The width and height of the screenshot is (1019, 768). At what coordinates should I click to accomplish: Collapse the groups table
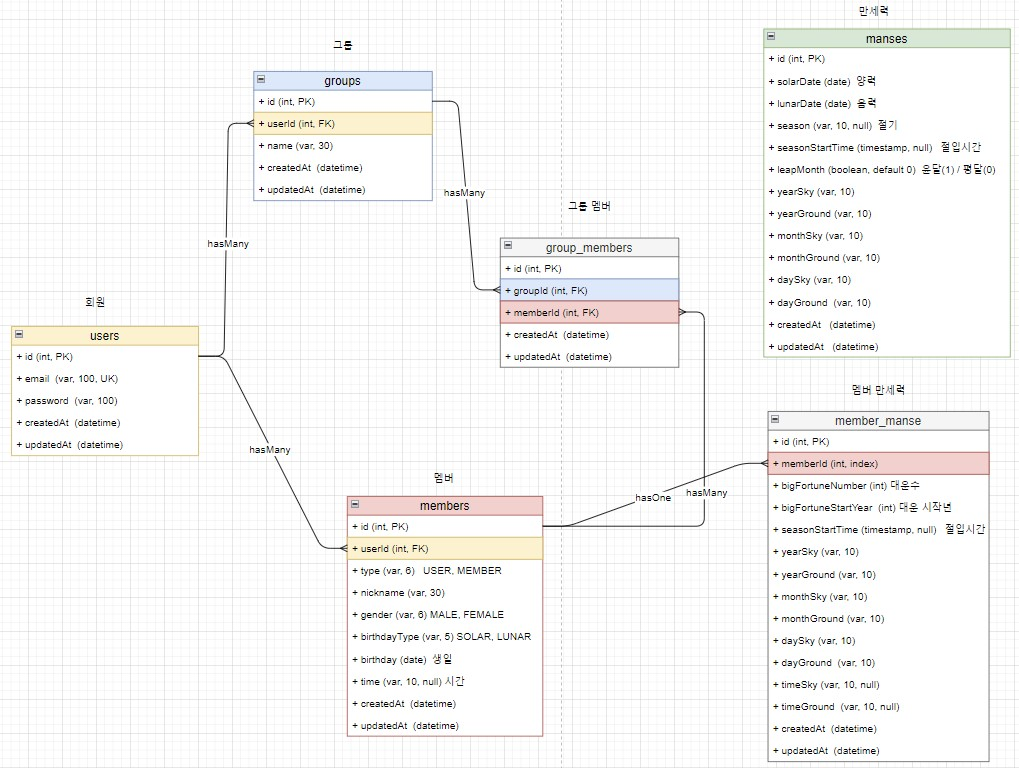(261, 79)
